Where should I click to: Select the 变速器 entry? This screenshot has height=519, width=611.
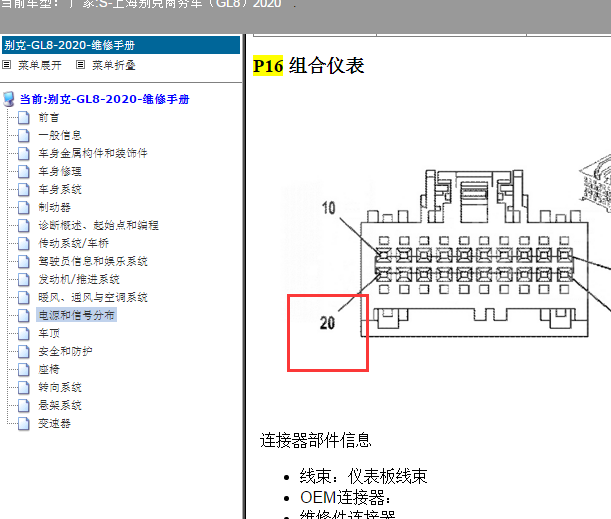click(54, 423)
